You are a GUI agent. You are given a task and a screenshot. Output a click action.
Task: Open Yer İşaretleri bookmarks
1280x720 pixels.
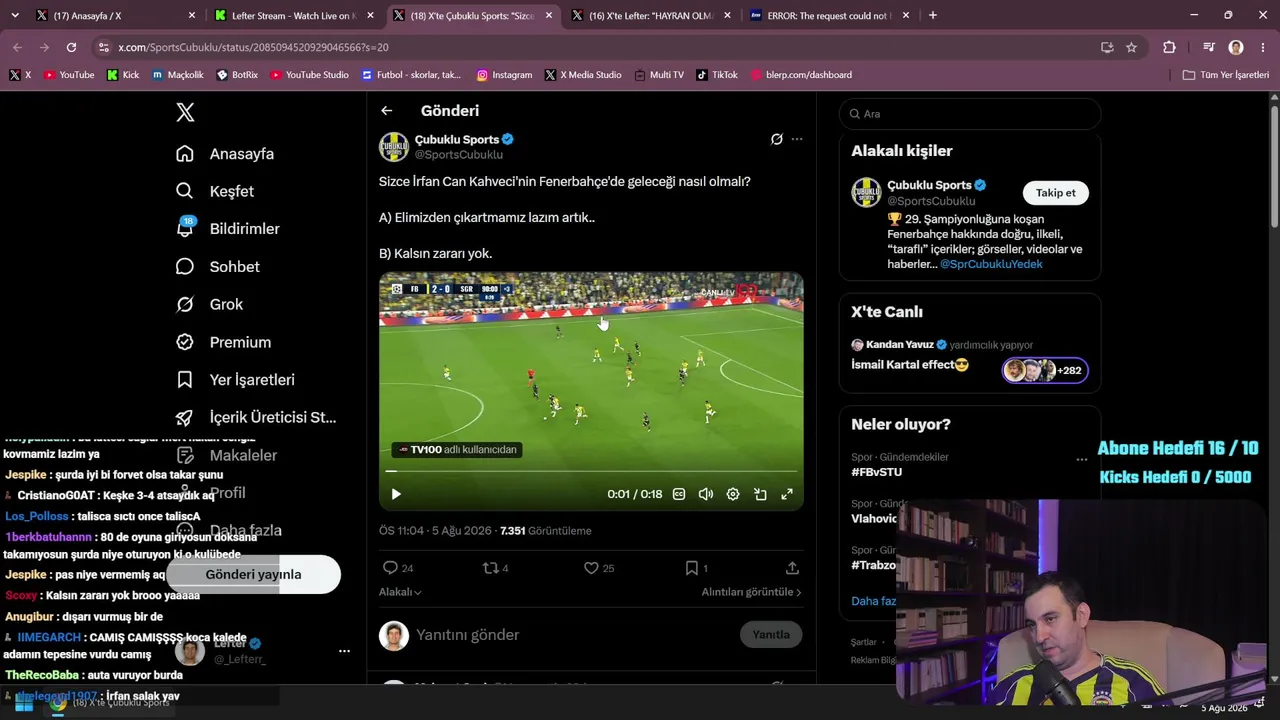pyautogui.click(x=235, y=380)
